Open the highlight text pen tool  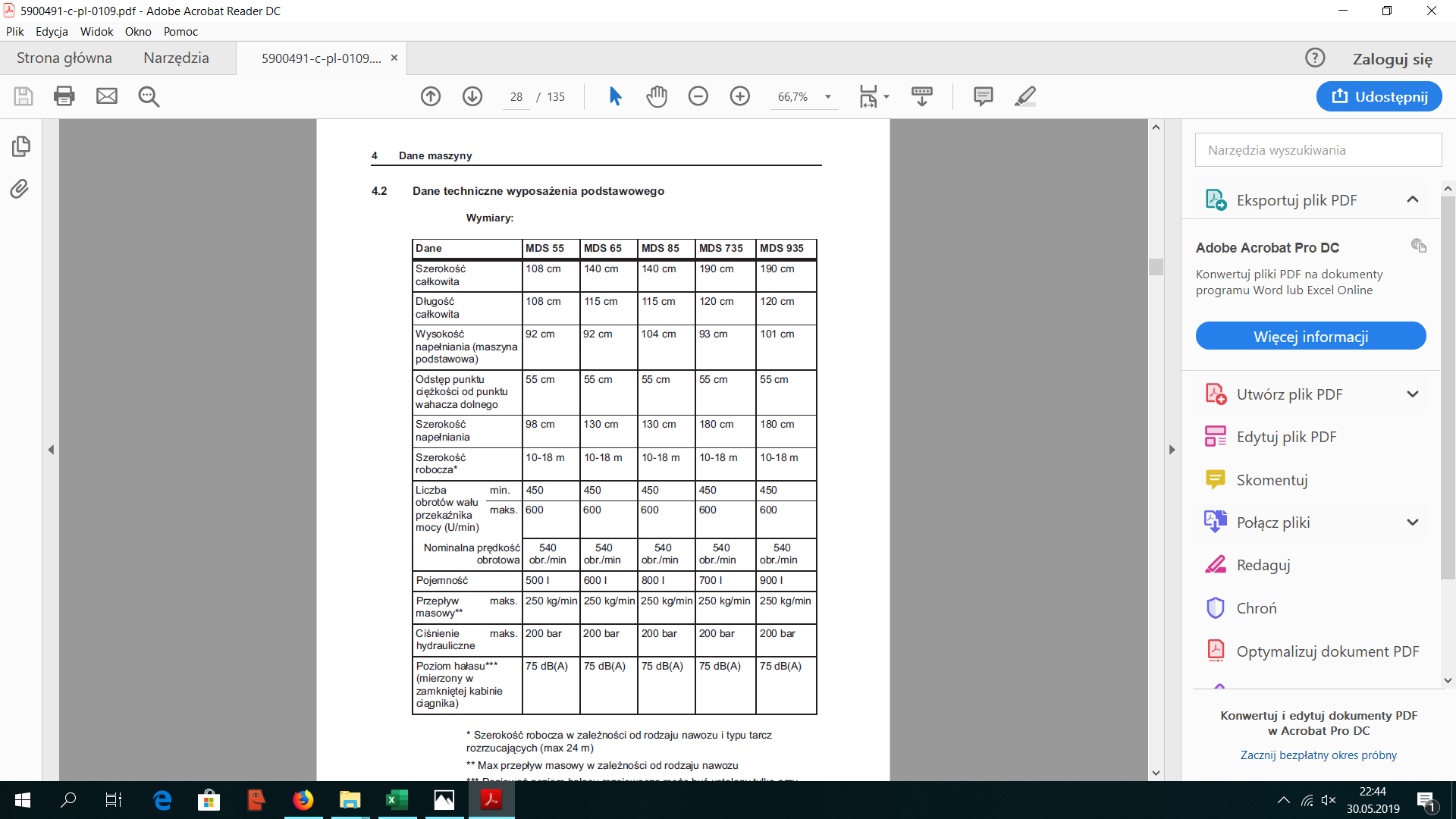click(1025, 96)
